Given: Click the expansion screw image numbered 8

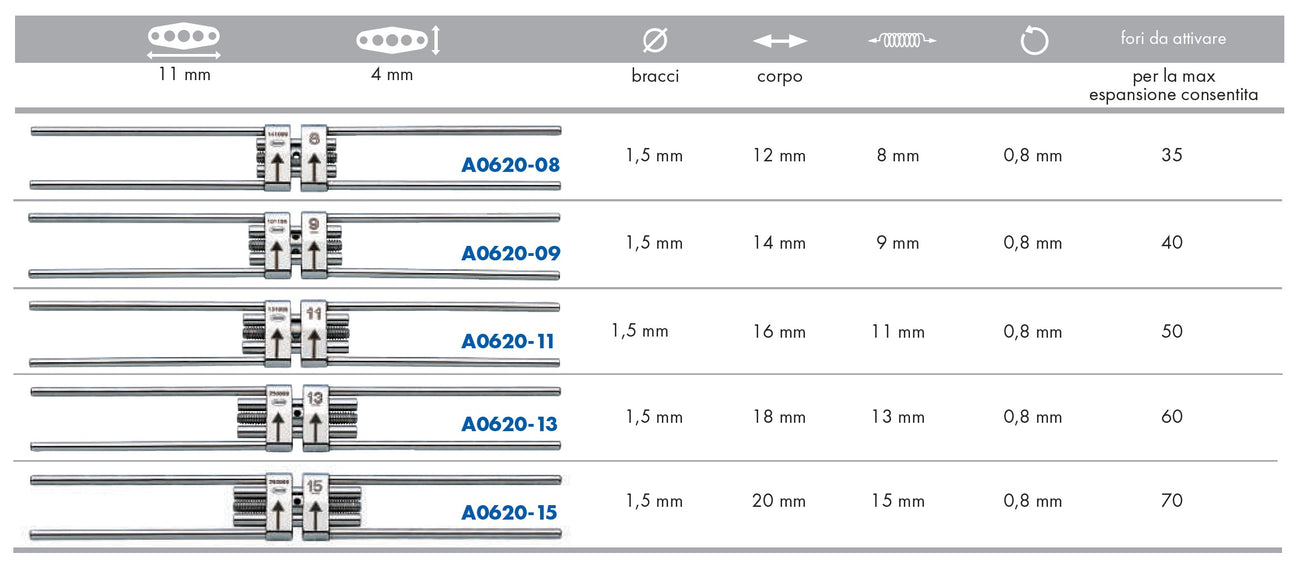Looking at the screenshot, I should click(x=296, y=158).
